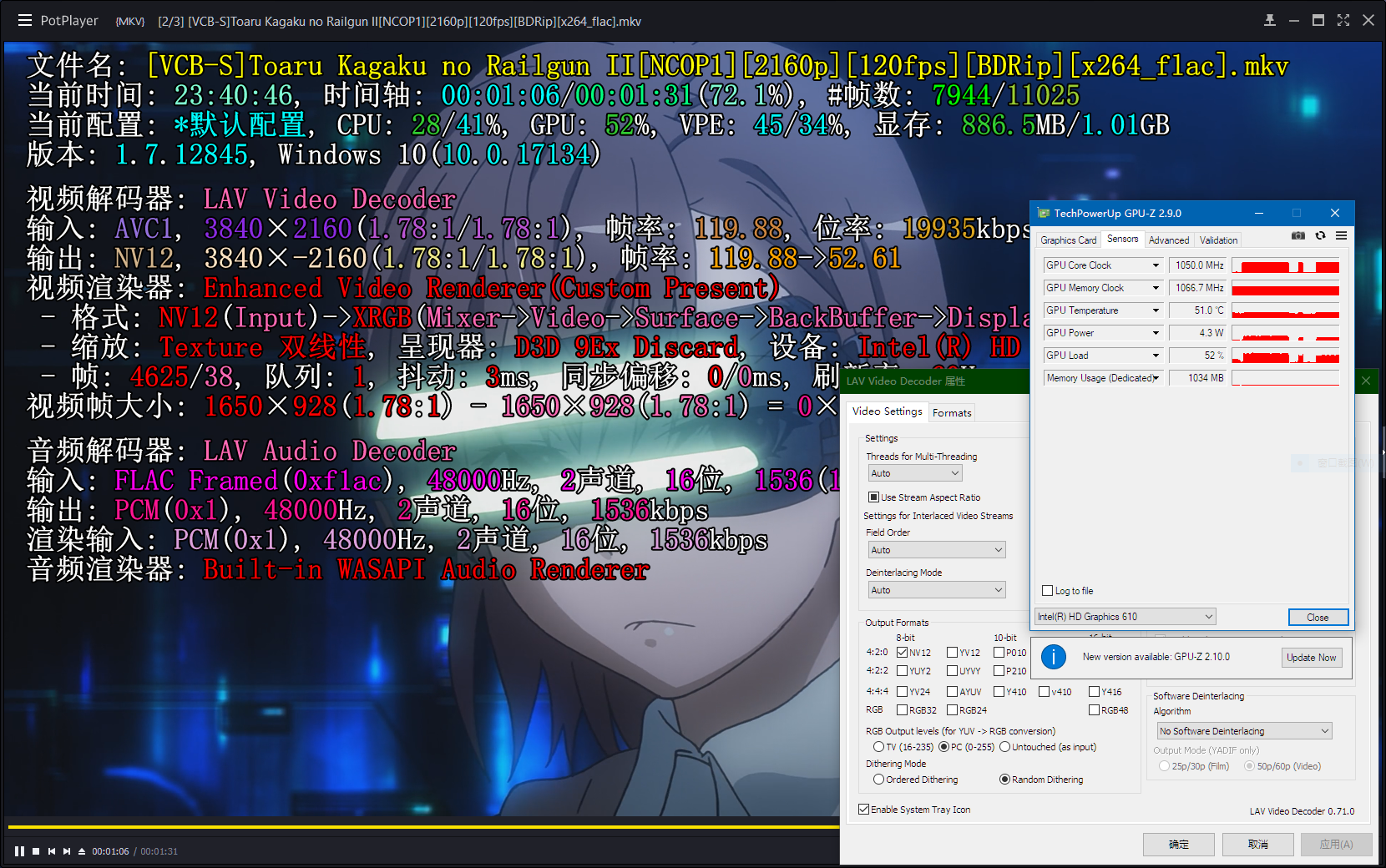Screen dimensions: 1386x868
Task: Open the Intel(R) HD Graphics 610 device dropdown
Action: click(1125, 617)
